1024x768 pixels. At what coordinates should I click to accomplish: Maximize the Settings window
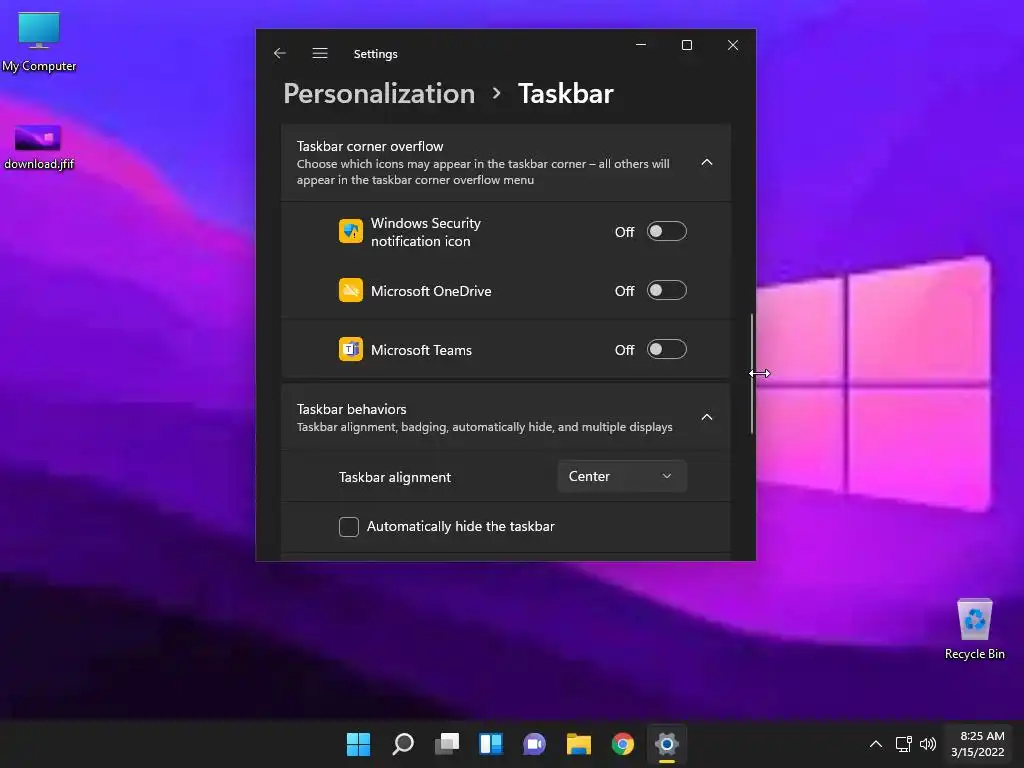687,45
